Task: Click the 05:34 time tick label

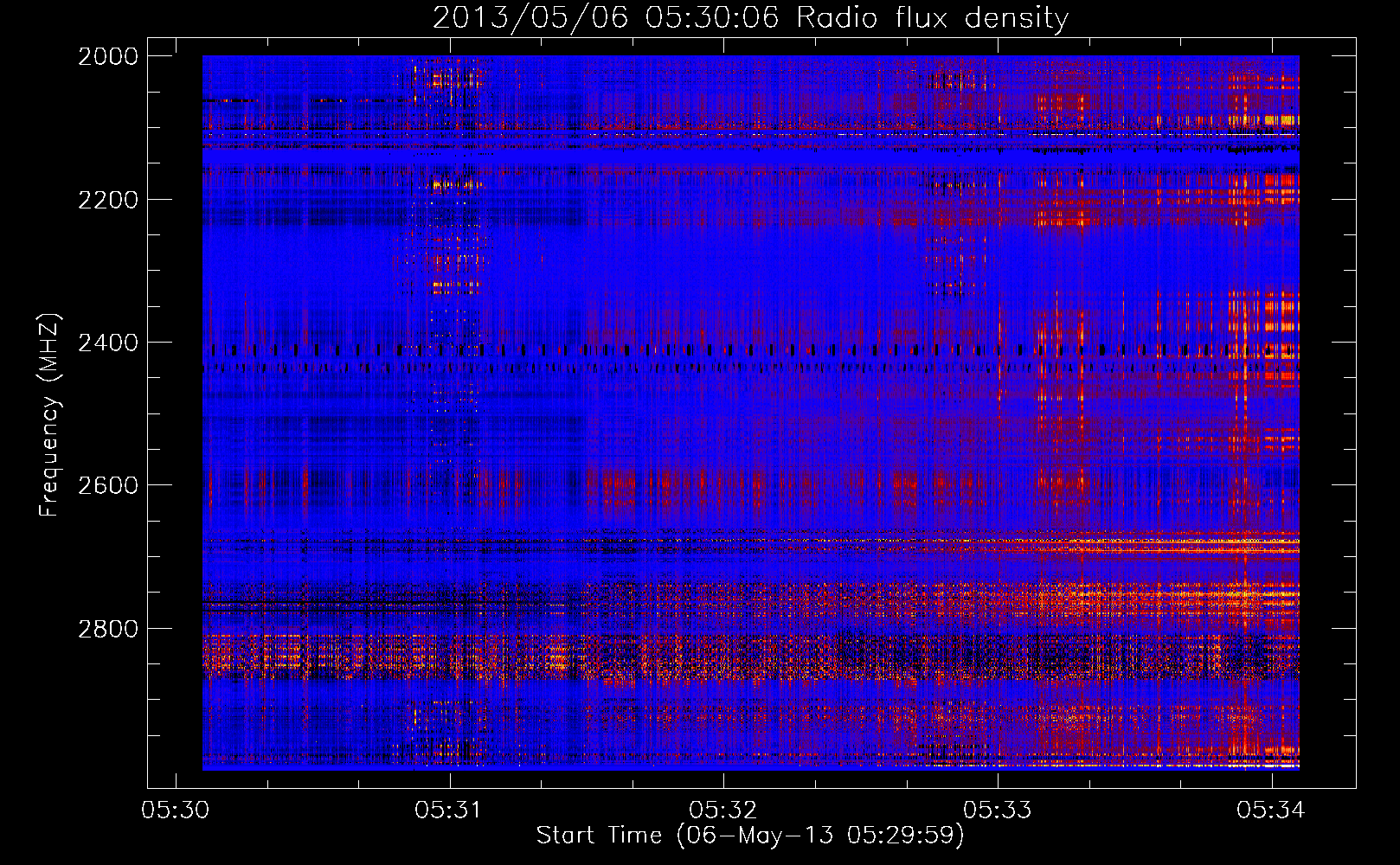Action: coord(1271,810)
